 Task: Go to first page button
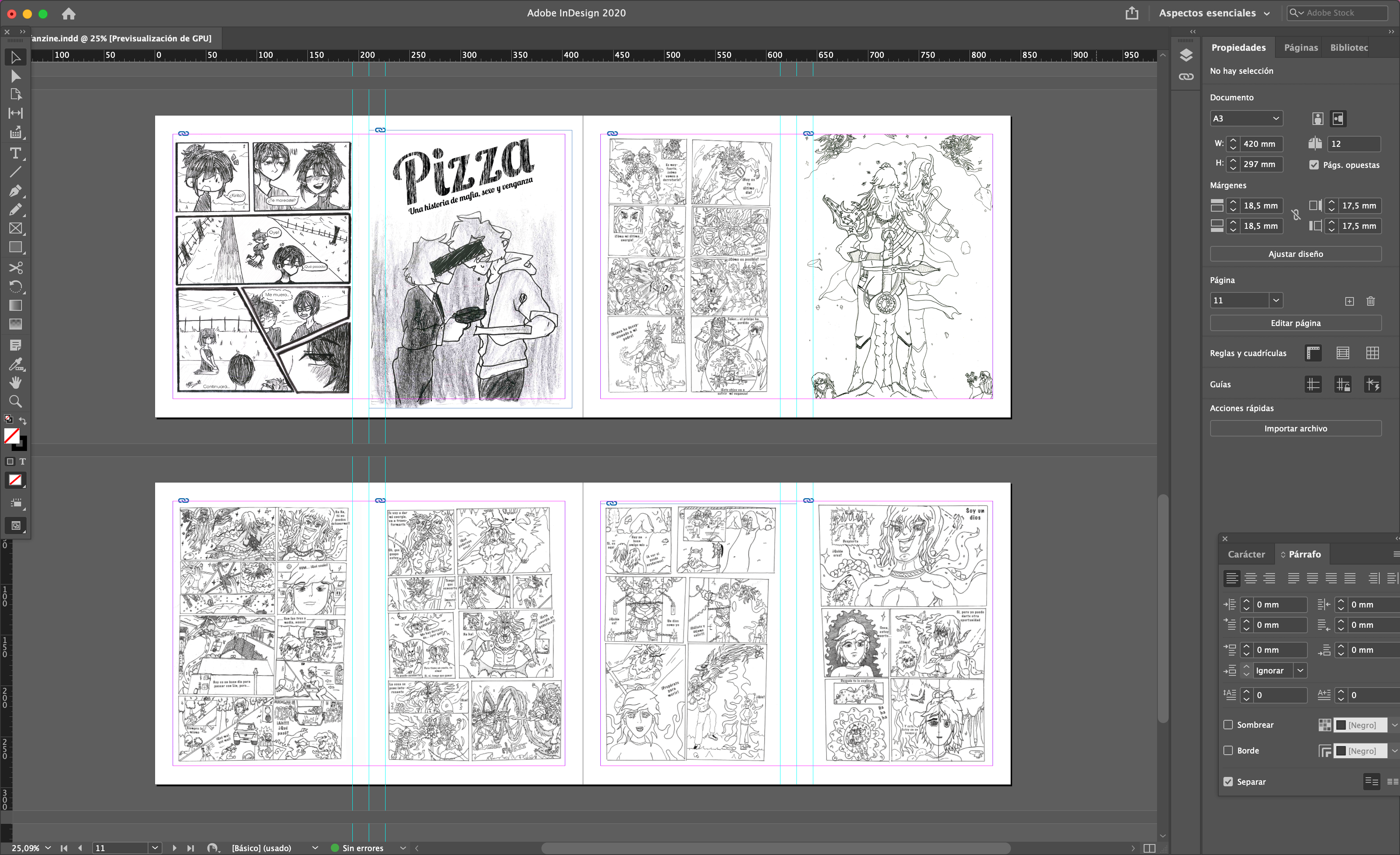64,848
